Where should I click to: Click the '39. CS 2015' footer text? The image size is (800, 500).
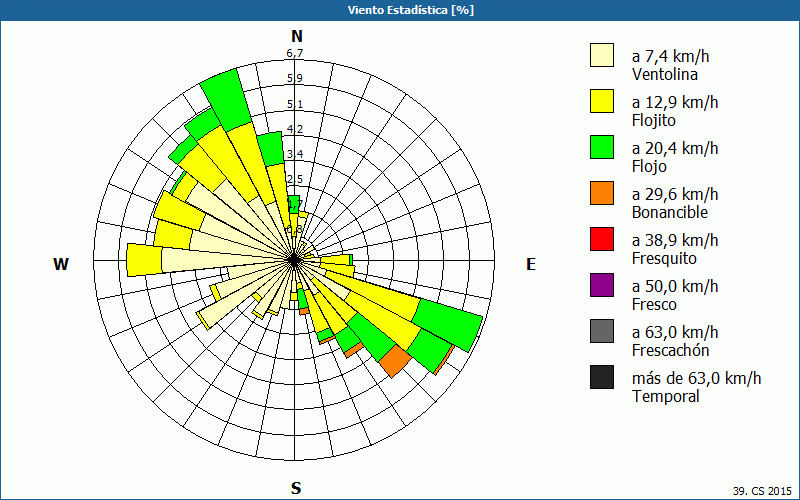(x=762, y=491)
